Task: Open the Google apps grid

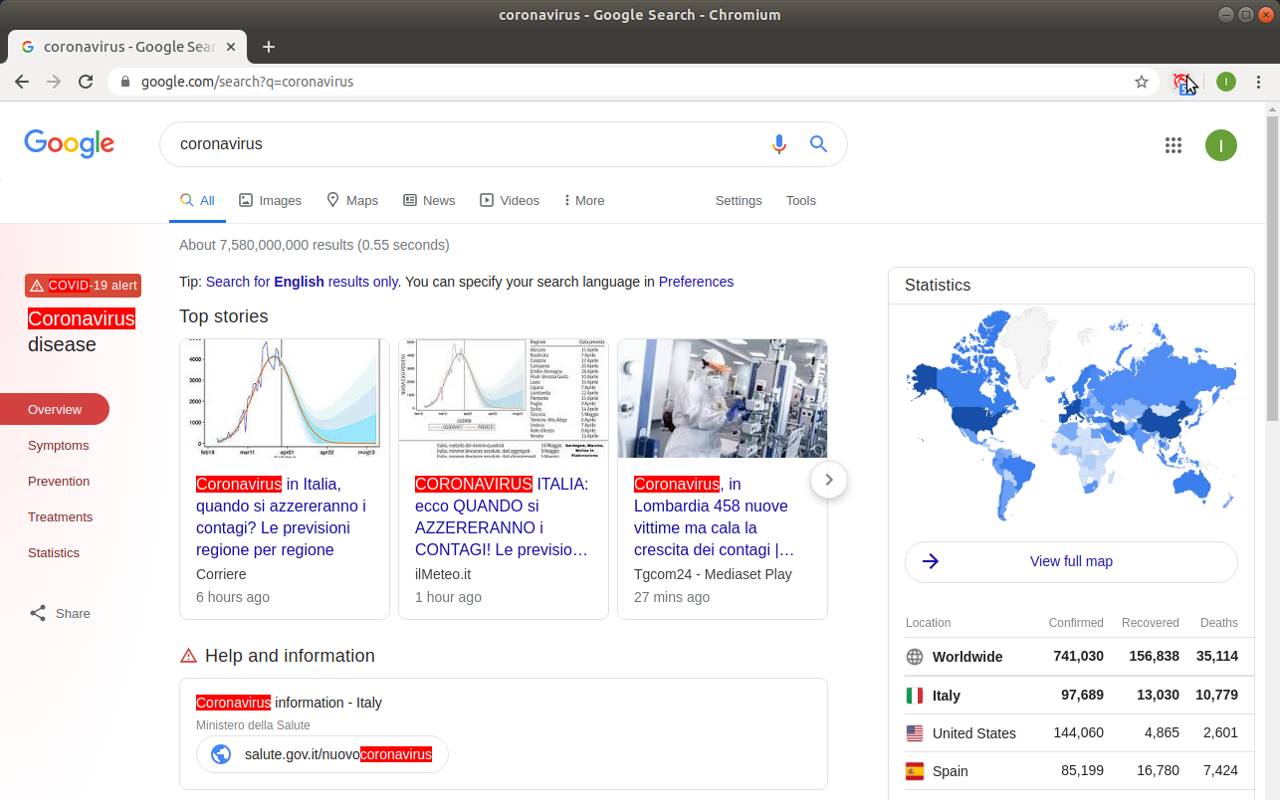Action: click(x=1173, y=145)
